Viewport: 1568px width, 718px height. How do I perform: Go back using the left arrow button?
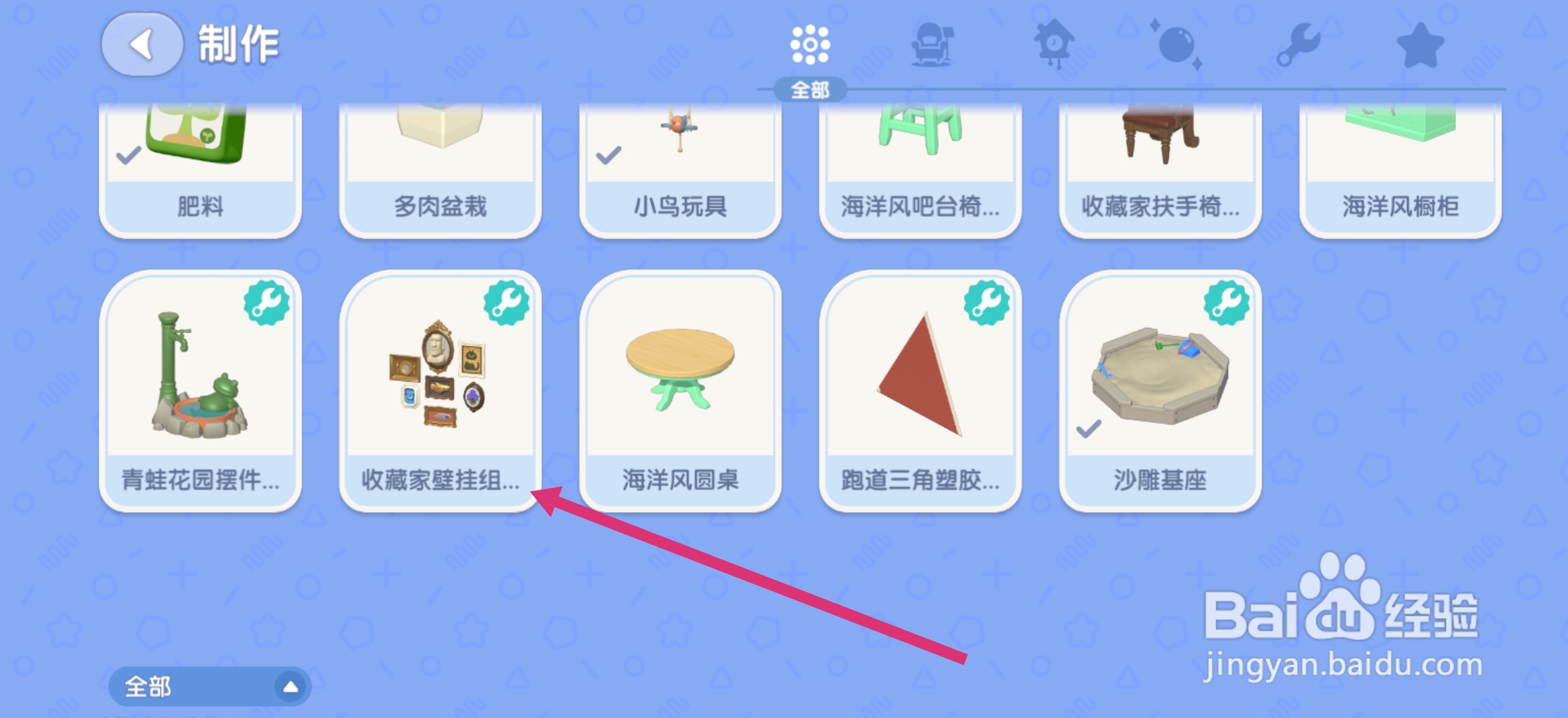(x=142, y=45)
